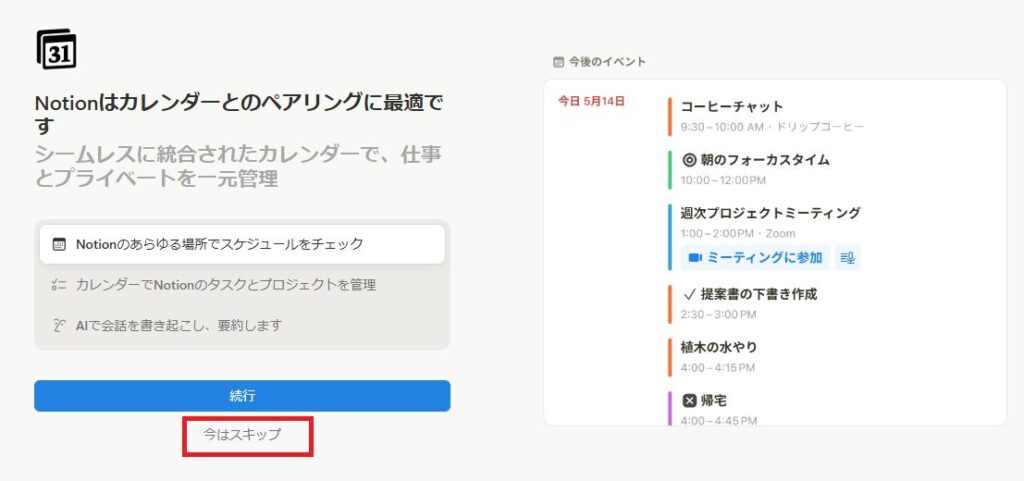This screenshot has height=481, width=1024.
Task: Click the 今日 5月14日 date label
Action: 591,101
